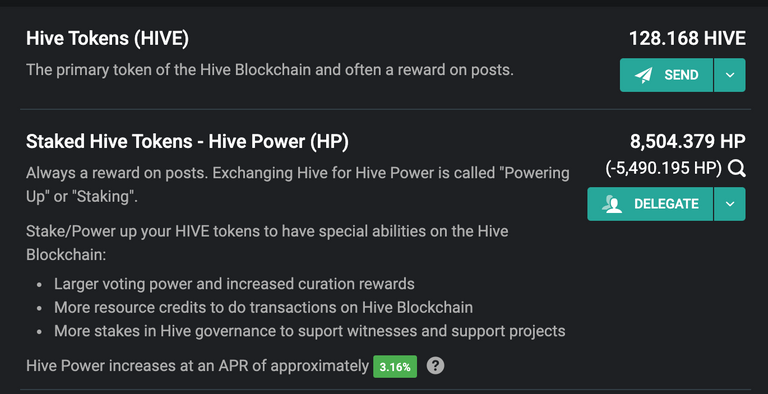This screenshot has height=394, width=768.
Task: Click the 'Hive Power increases at an APR' text
Action: click(197, 366)
